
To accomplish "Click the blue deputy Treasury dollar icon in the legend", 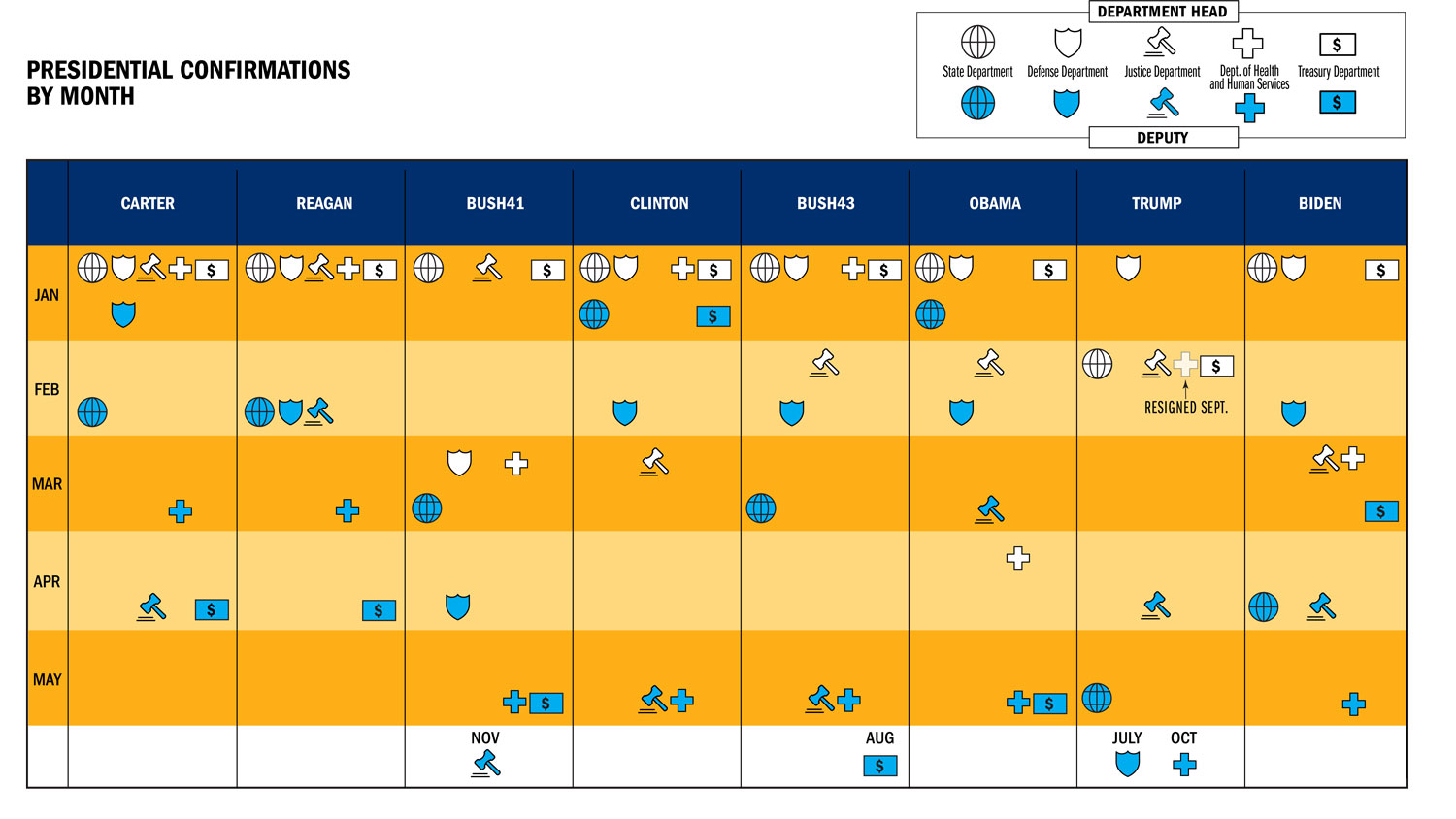I will pyautogui.click(x=1337, y=102).
